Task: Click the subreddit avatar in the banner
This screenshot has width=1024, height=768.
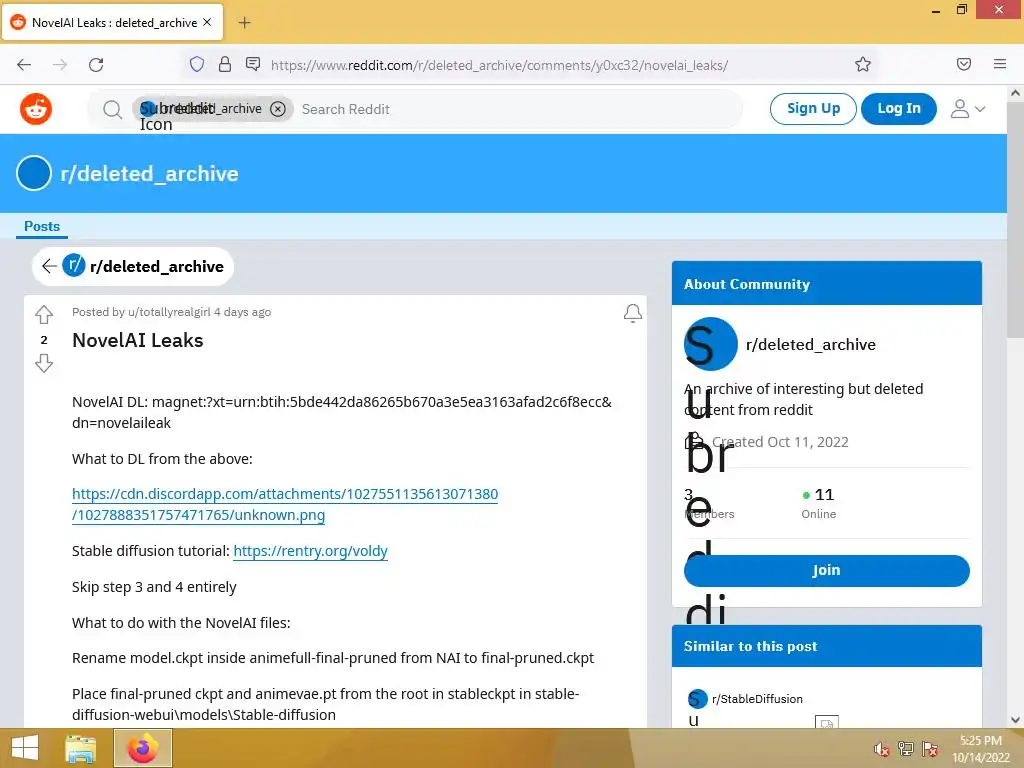Action: [x=34, y=174]
